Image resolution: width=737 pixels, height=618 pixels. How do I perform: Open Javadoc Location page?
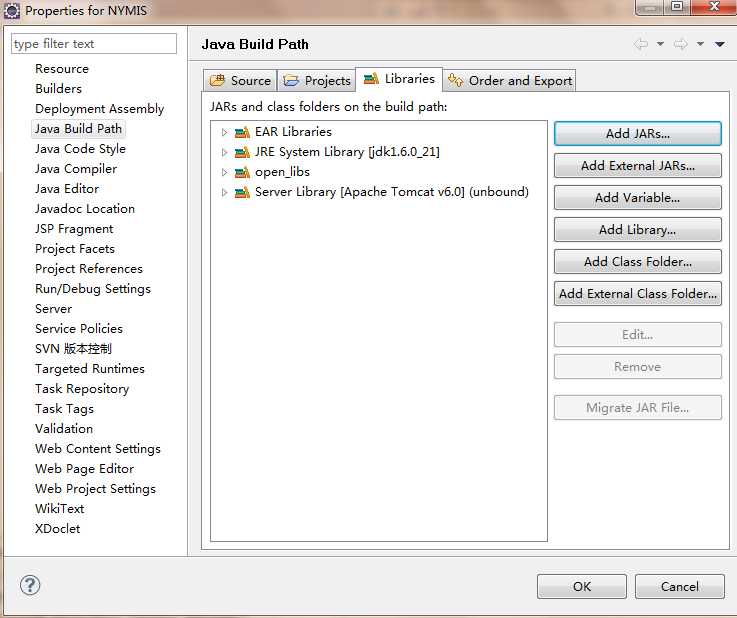(x=85, y=209)
